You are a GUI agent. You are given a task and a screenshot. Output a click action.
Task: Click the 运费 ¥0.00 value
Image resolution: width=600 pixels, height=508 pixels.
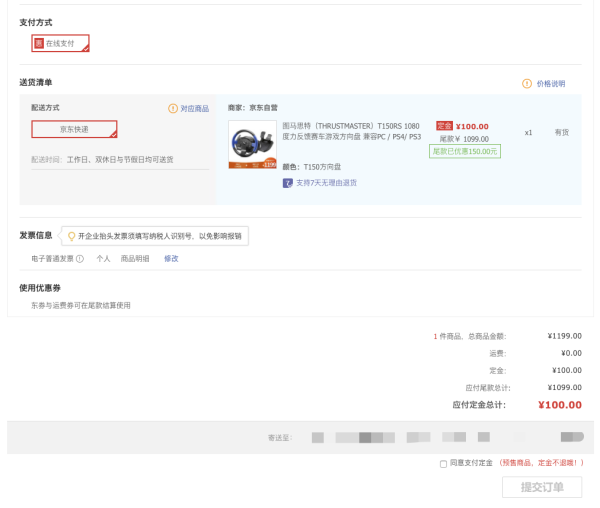coord(571,353)
